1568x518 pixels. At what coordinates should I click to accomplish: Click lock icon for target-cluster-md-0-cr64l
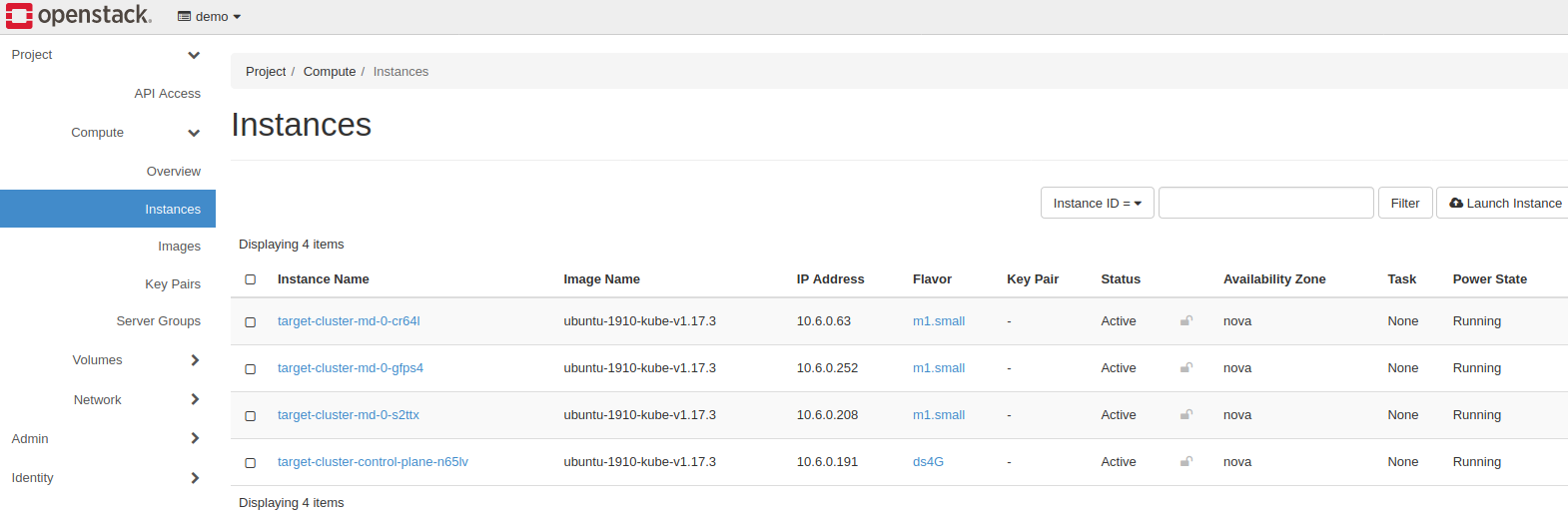(1186, 320)
